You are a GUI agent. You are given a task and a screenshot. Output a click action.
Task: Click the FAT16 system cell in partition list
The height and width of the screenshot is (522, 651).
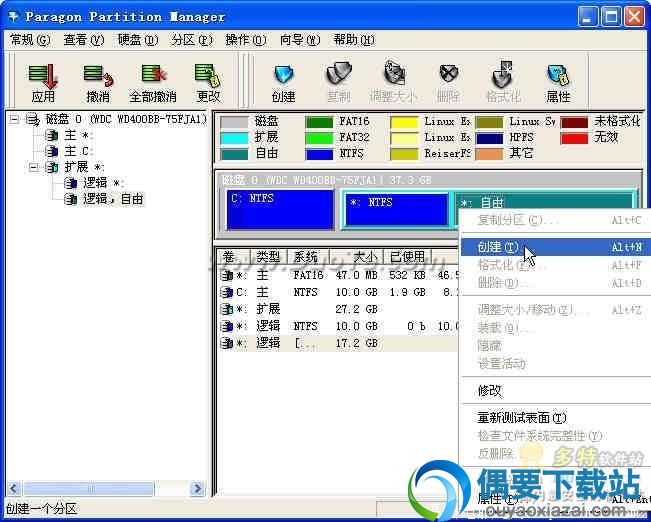click(x=308, y=275)
